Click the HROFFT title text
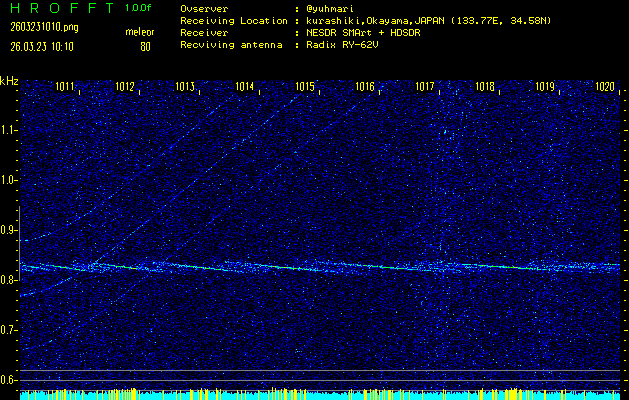This screenshot has height=400, width=629. pyautogui.click(x=58, y=8)
